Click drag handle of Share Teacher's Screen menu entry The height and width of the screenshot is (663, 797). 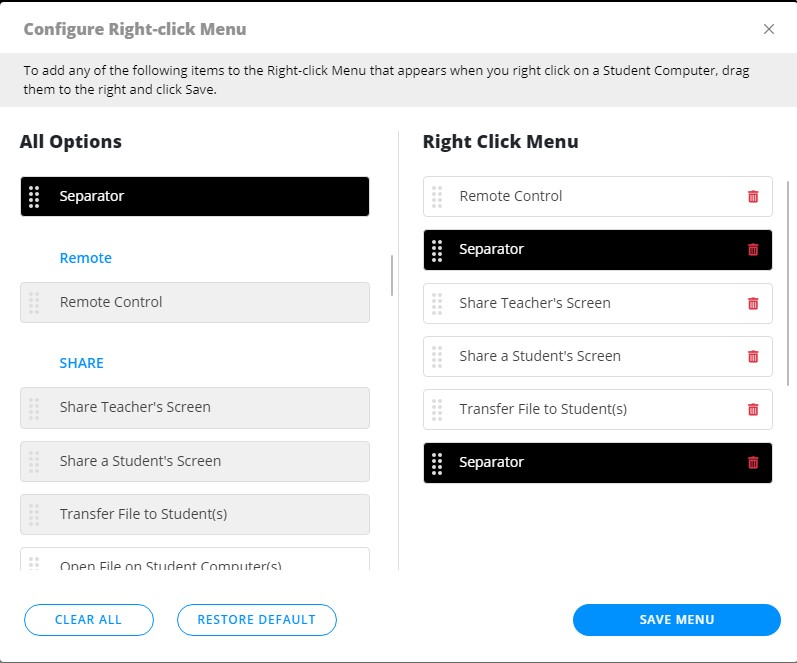437,303
